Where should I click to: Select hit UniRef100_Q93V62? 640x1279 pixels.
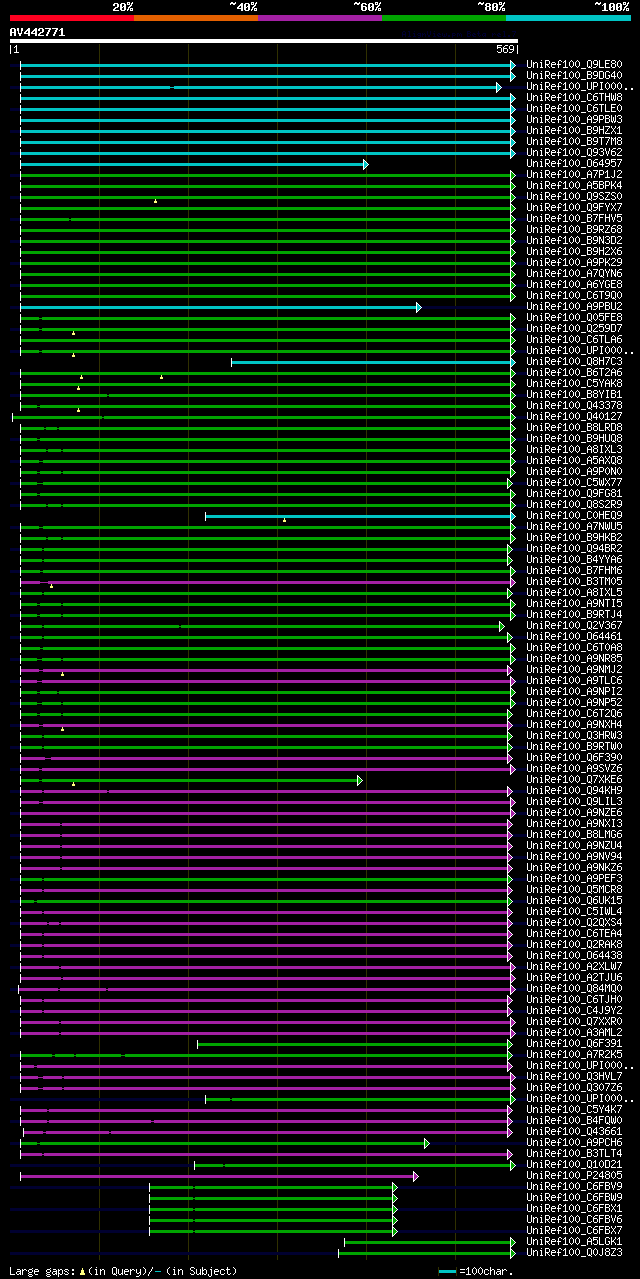(574, 153)
